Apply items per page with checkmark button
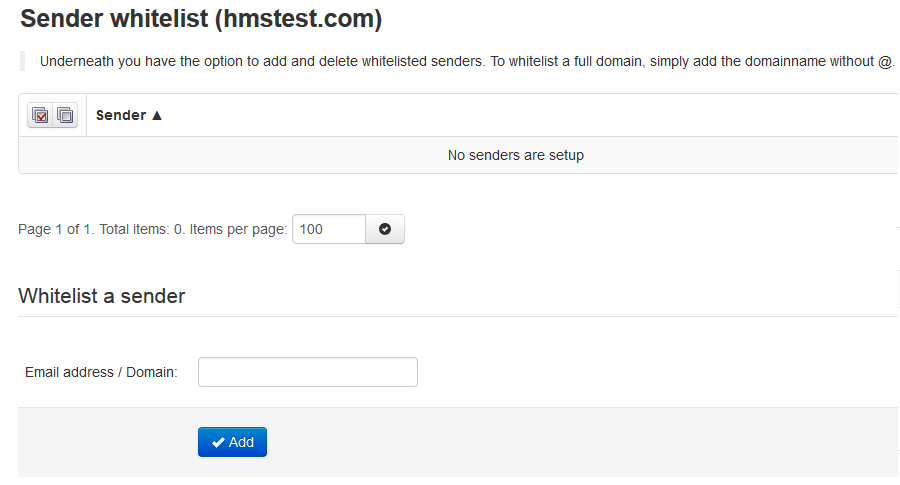The image size is (900, 485). (x=385, y=229)
